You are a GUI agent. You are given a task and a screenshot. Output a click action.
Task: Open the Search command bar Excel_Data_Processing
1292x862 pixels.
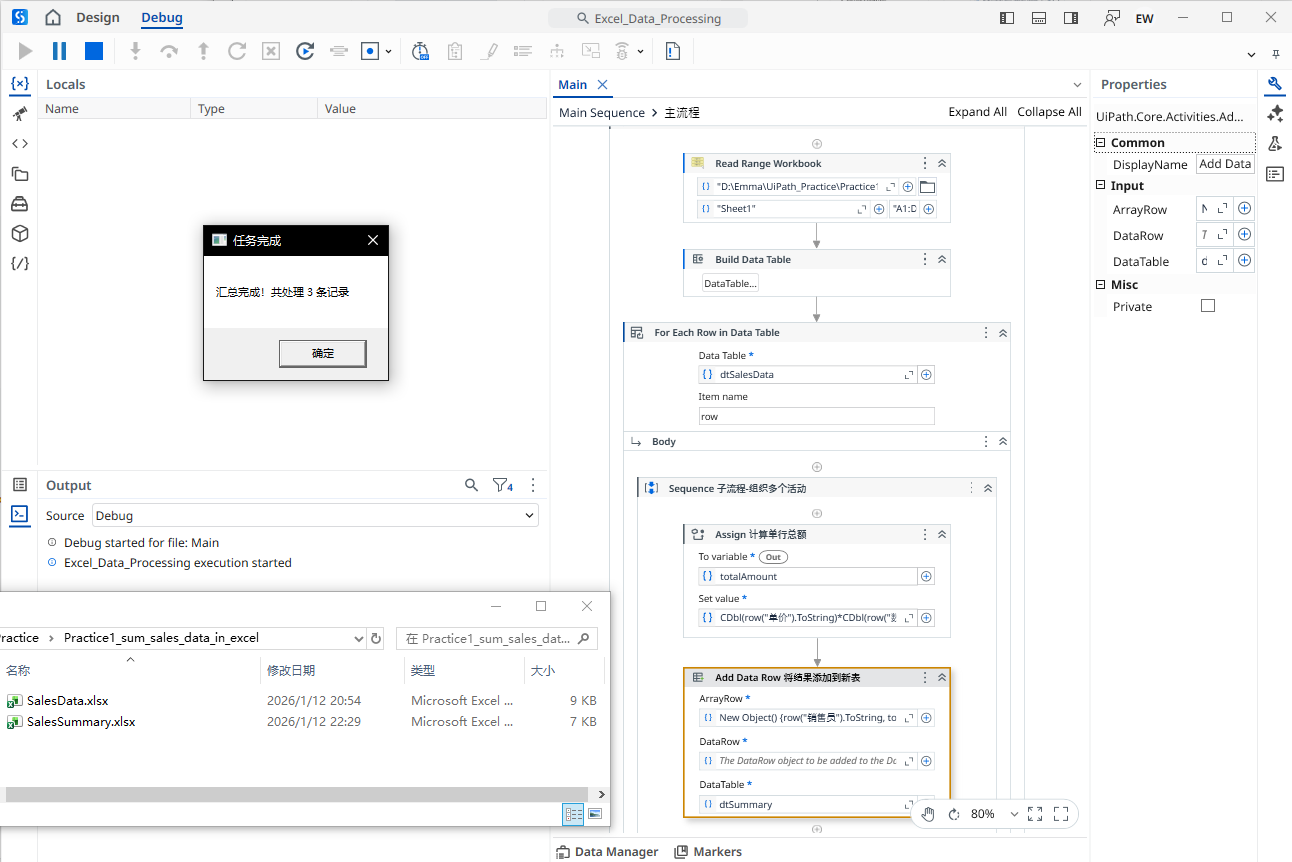coord(649,18)
